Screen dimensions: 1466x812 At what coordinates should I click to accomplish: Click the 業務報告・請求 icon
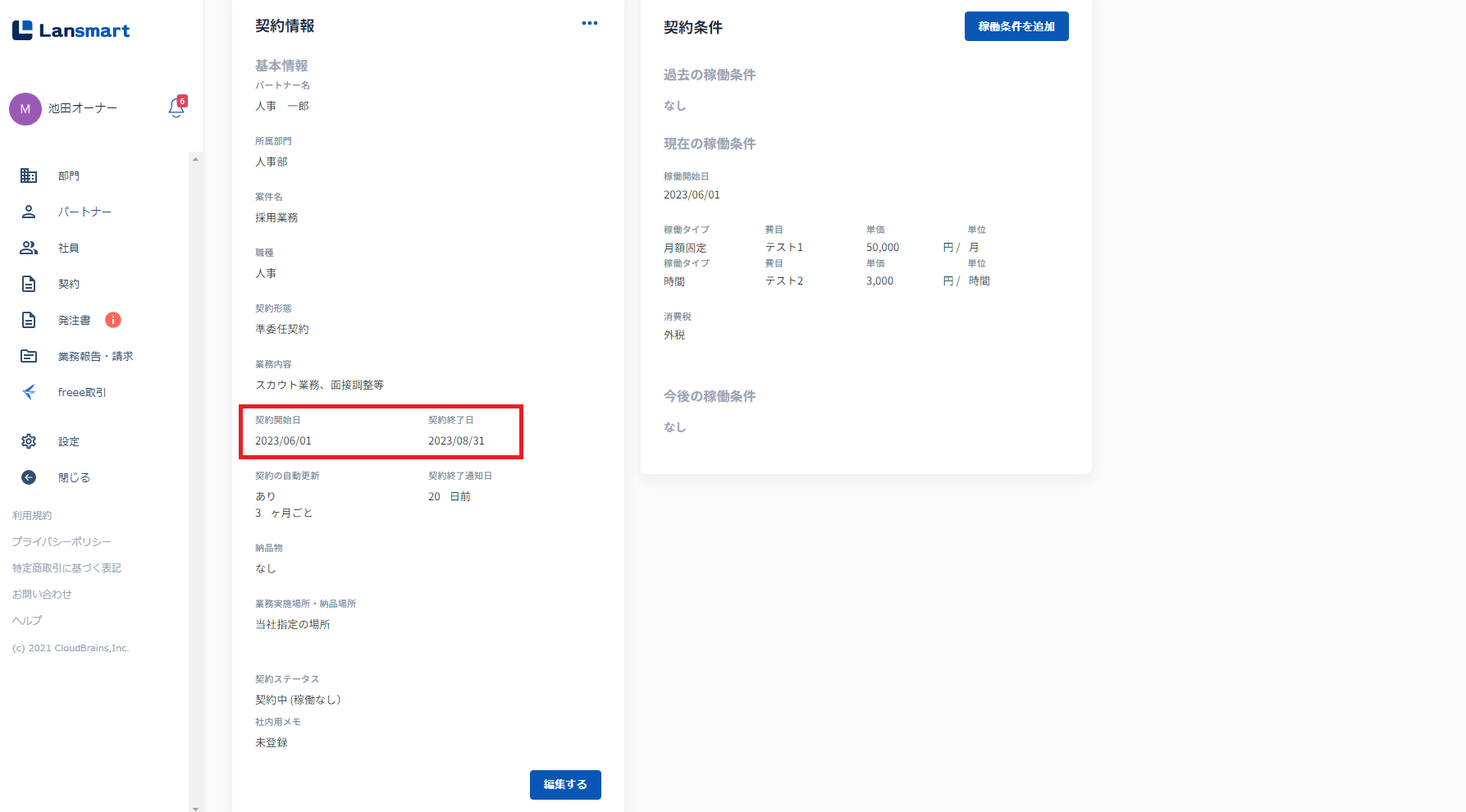coord(29,356)
